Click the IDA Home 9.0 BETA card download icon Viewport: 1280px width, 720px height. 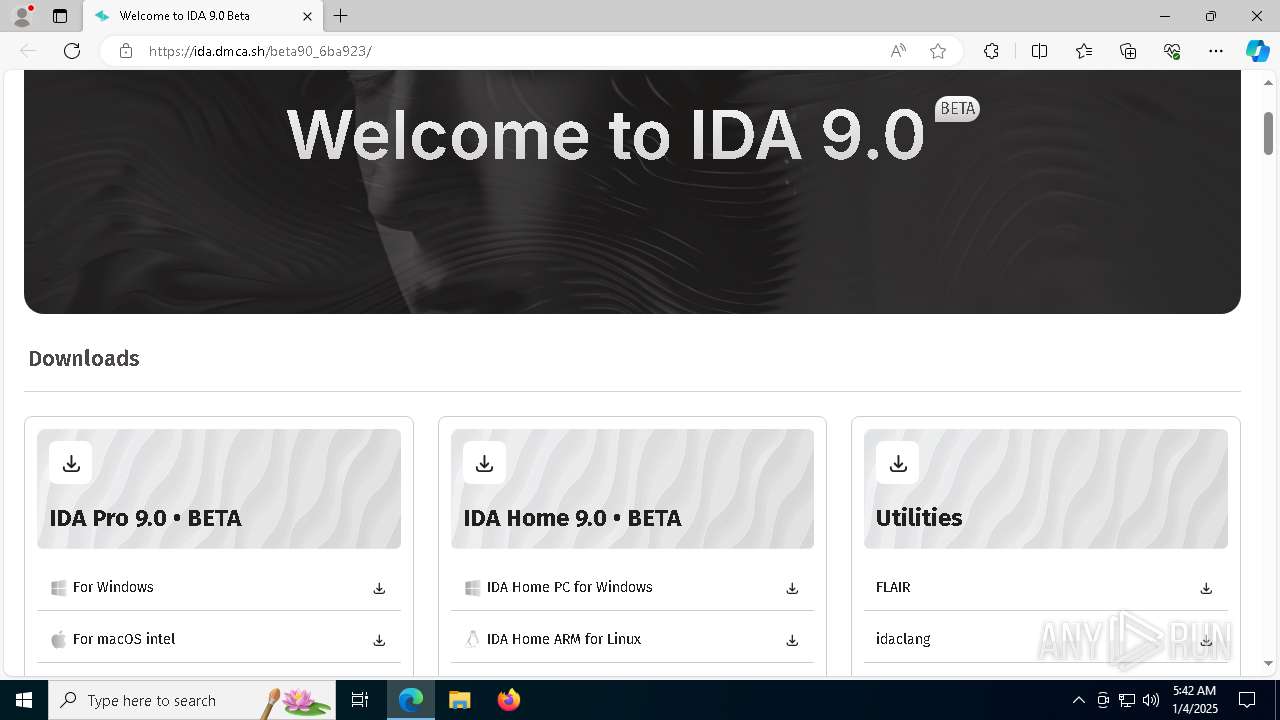(485, 463)
